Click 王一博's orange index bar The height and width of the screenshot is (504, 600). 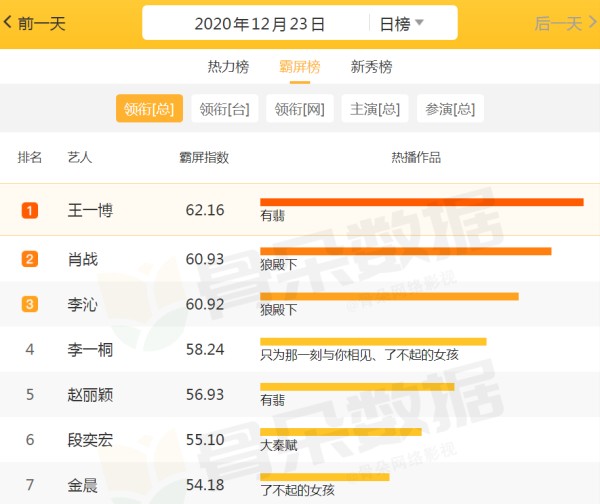422,202
